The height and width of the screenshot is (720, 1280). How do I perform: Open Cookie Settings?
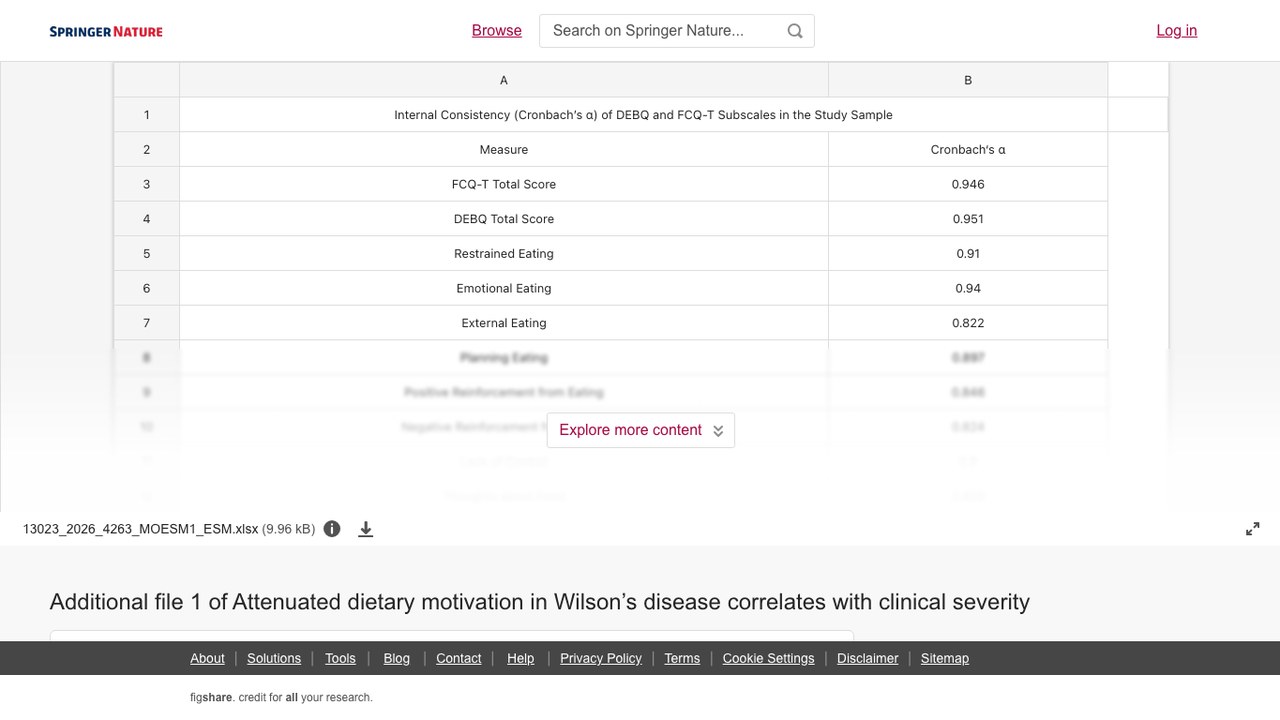pos(768,658)
